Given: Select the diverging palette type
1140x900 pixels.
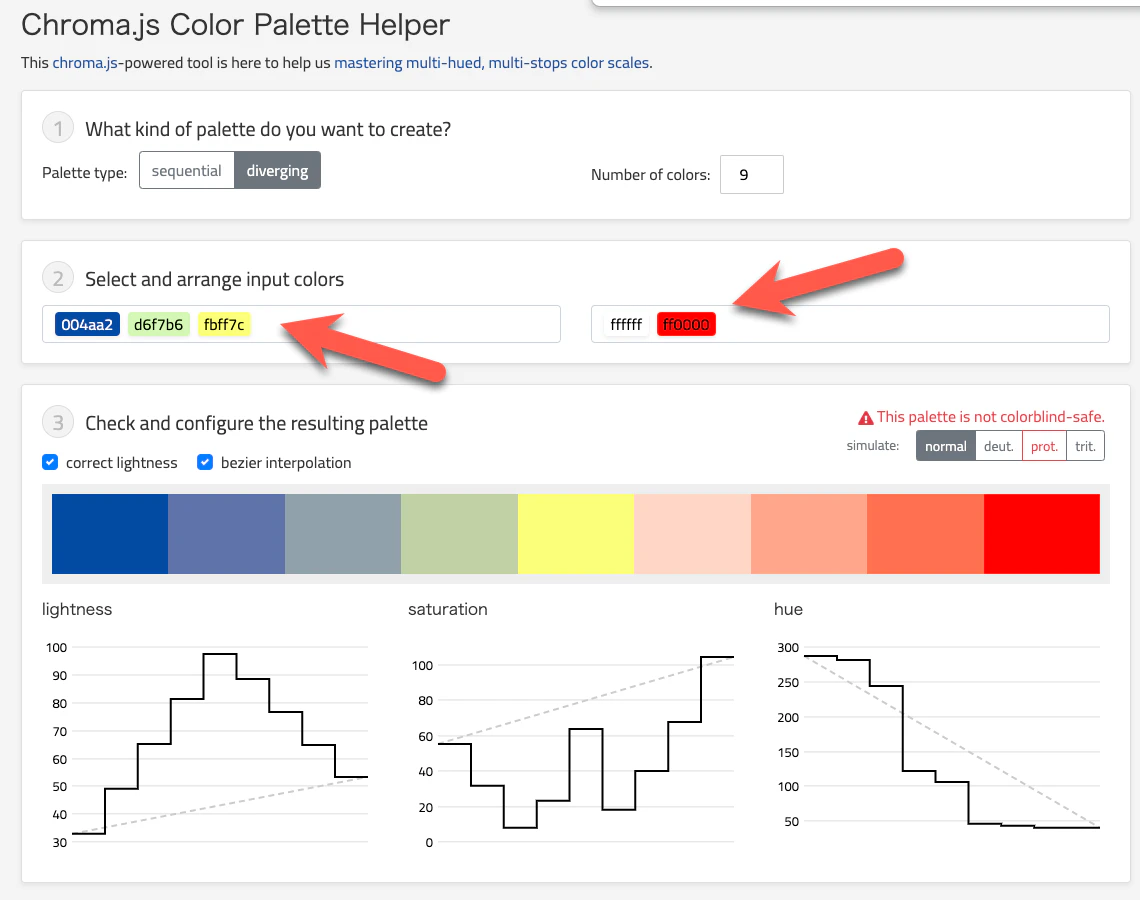Looking at the screenshot, I should (x=277, y=170).
